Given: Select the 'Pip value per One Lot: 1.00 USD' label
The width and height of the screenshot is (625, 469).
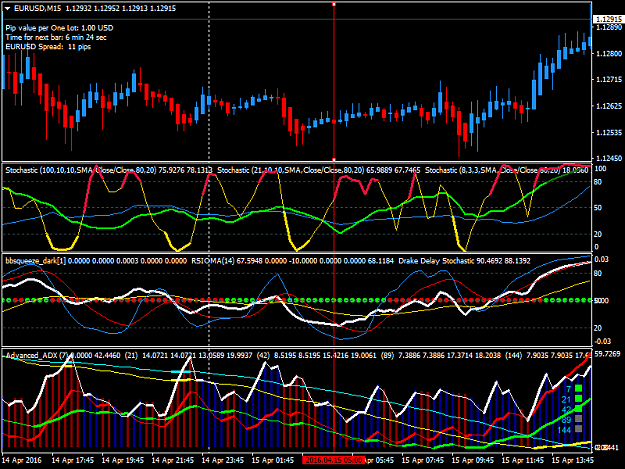Looking at the screenshot, I should click(x=59, y=28).
